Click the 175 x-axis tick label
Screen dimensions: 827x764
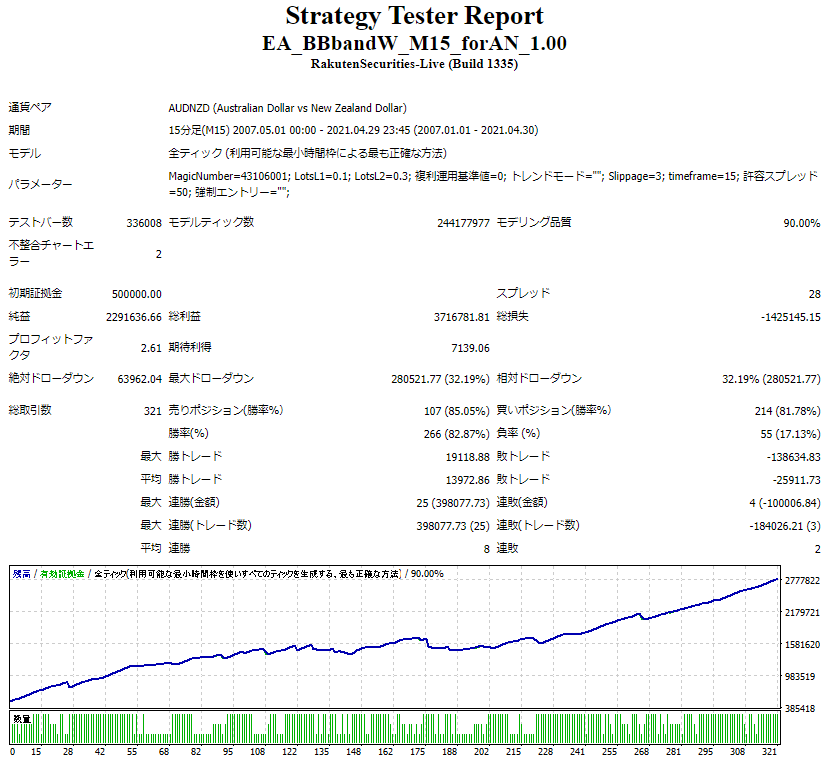point(418,751)
